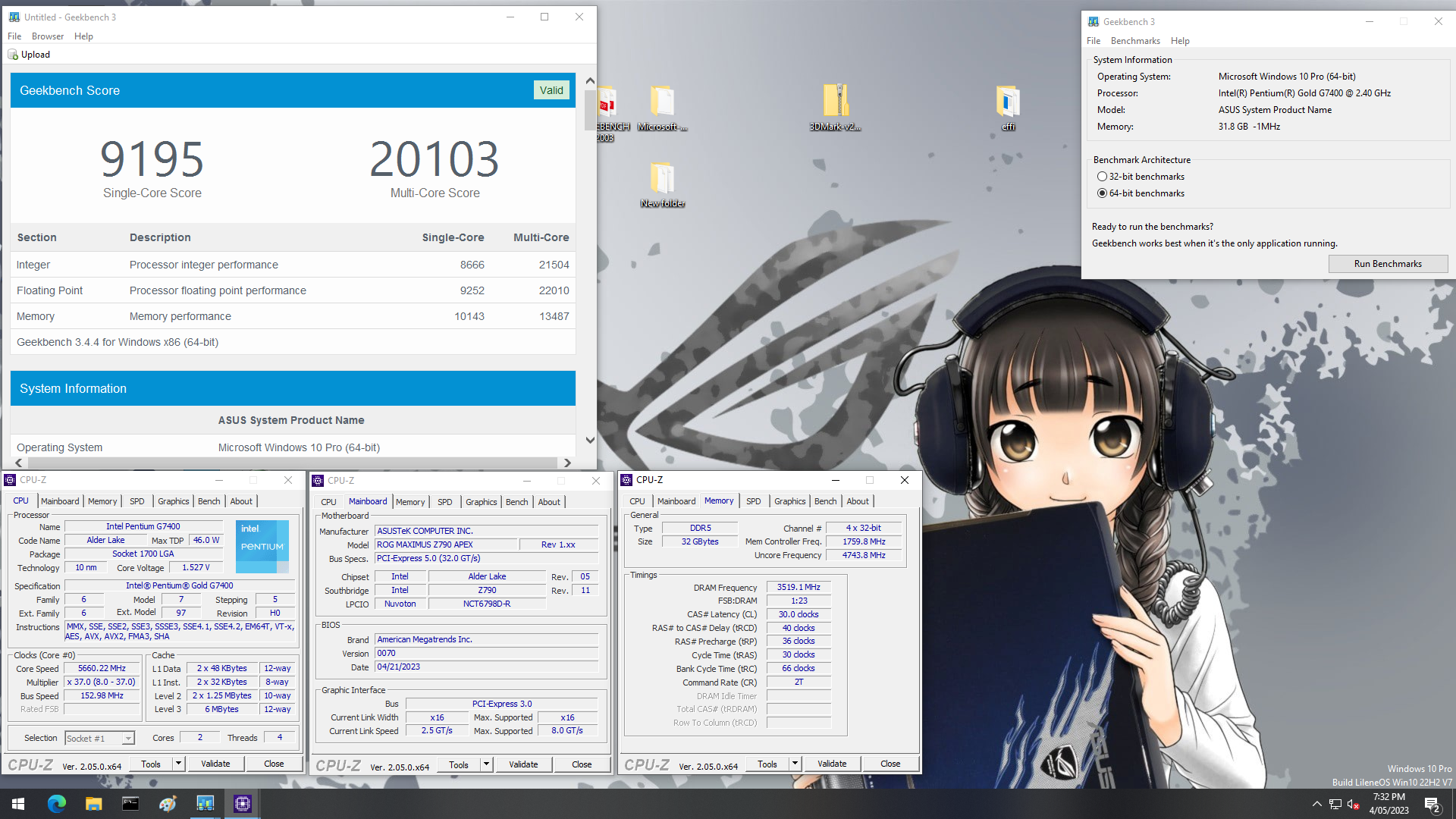Click Close button in Mainboard CPU-Z window
This screenshot has width=1456, height=819.
pos(582,764)
